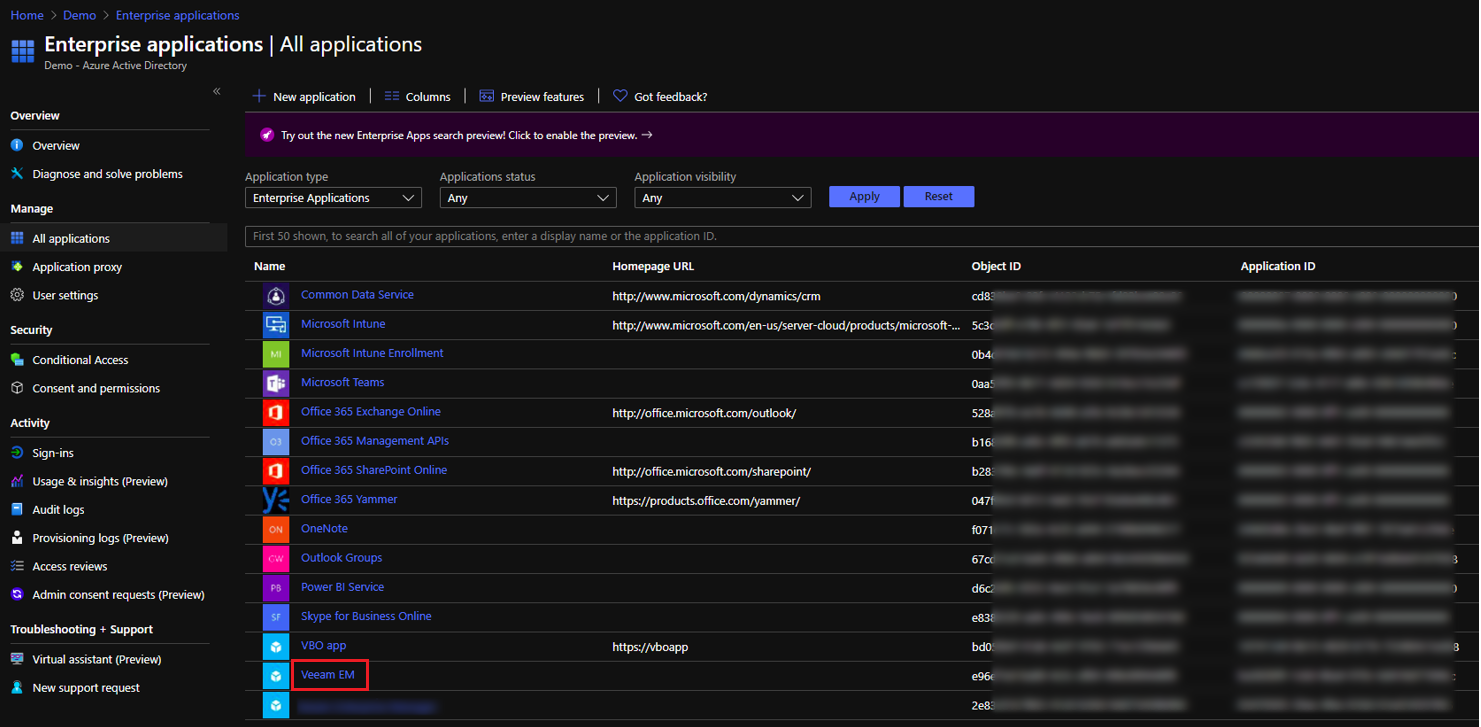Click the Homepage URL column header
1481x727 pixels.
click(x=653, y=266)
